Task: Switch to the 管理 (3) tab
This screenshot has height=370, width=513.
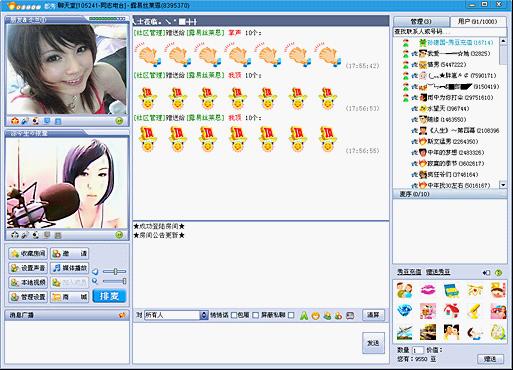Action: point(421,21)
